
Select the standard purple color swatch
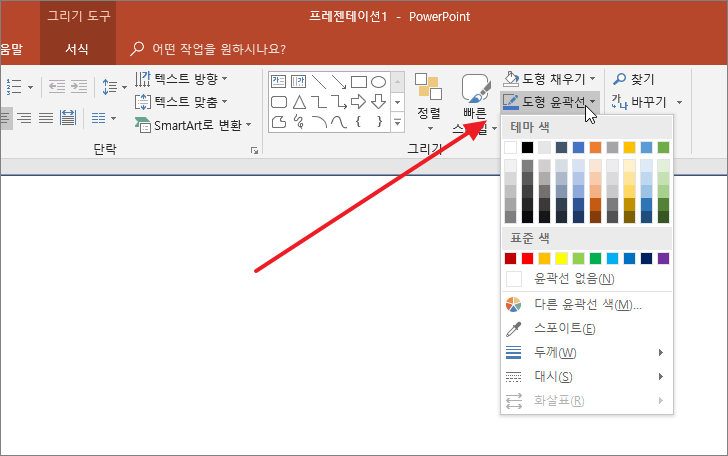(663, 258)
